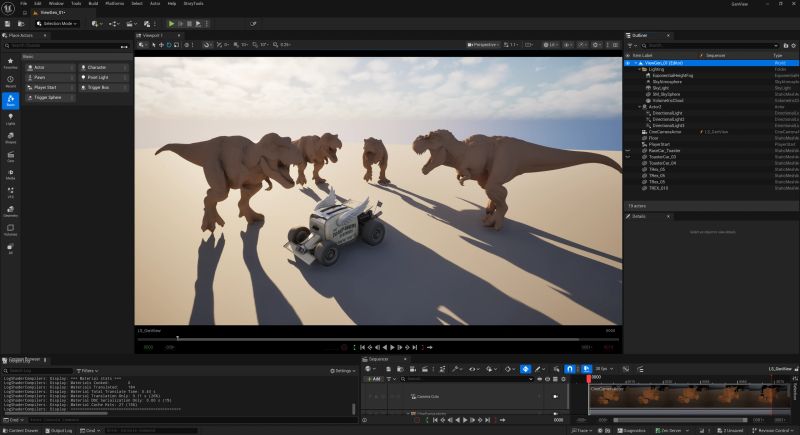Image resolution: width=800 pixels, height=435 pixels.
Task: Toggle blue button right of snapping magnet
Action: 587,369
